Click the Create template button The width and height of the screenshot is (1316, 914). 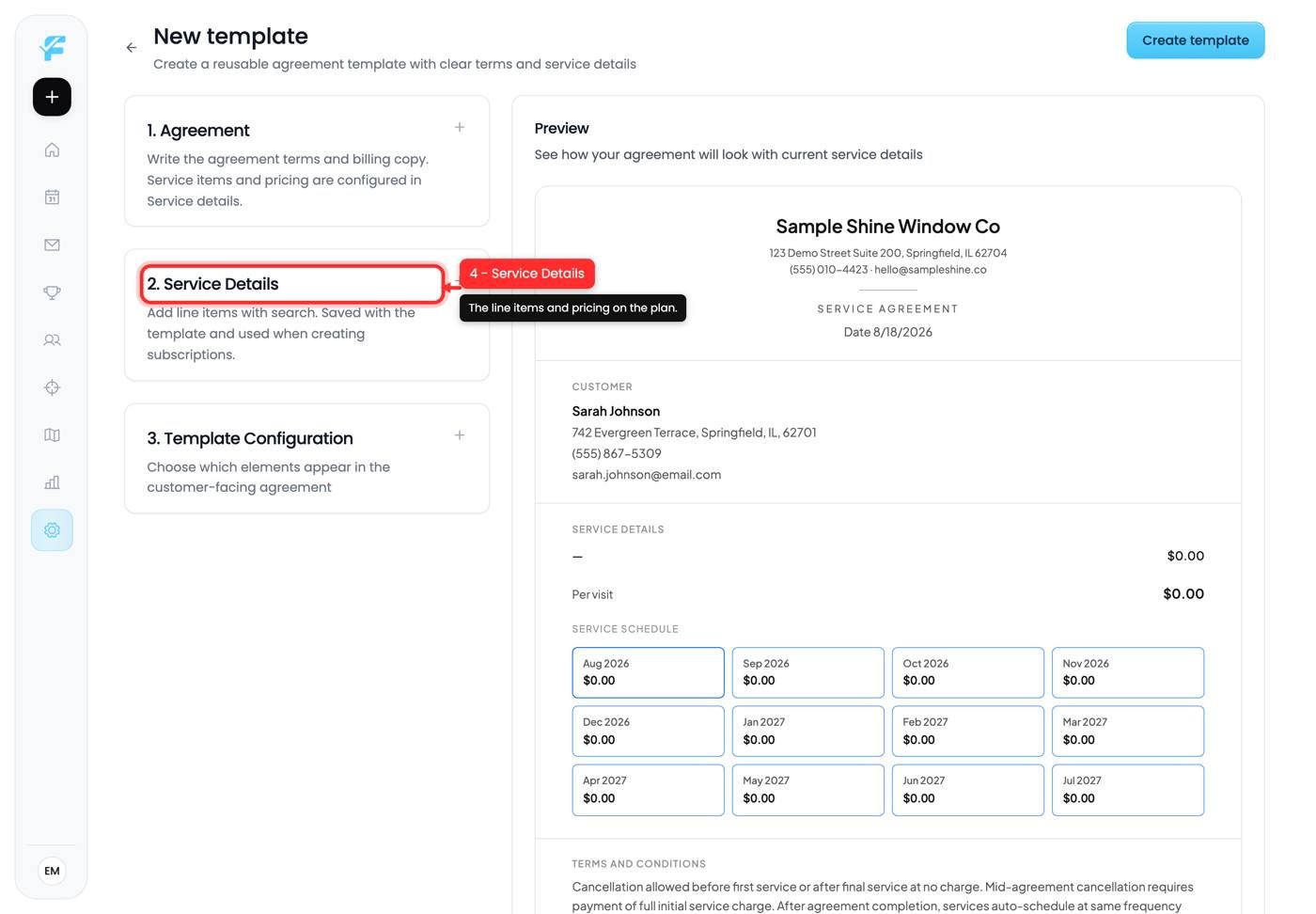(x=1195, y=40)
